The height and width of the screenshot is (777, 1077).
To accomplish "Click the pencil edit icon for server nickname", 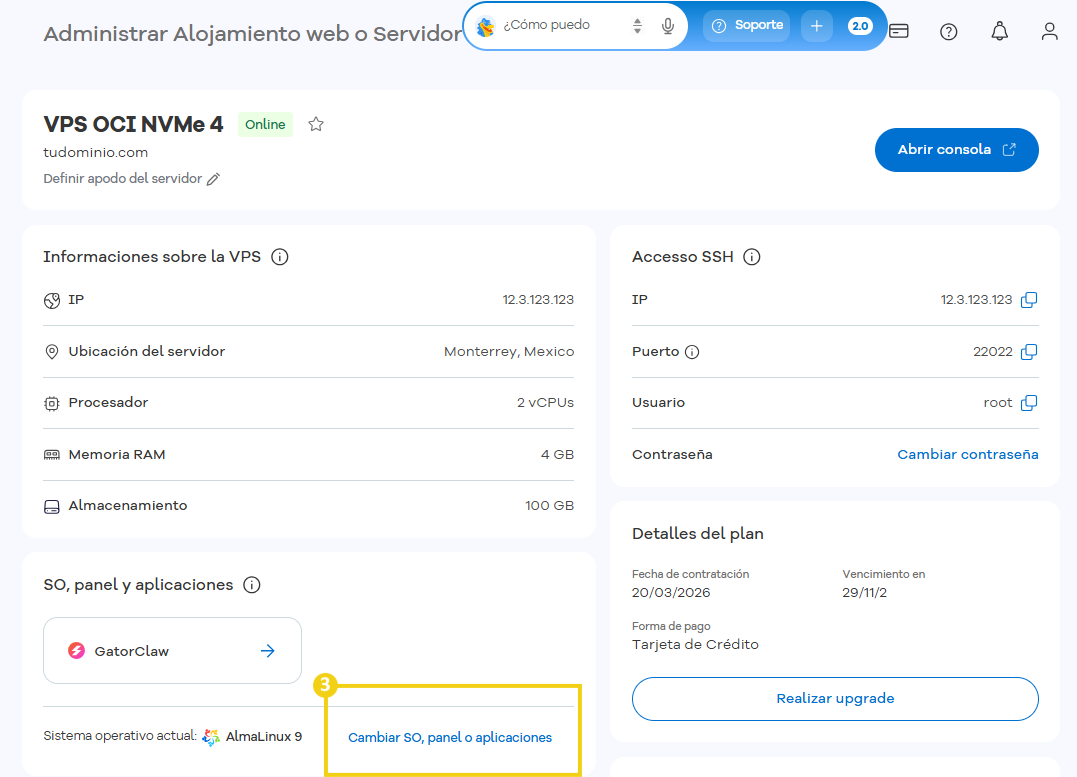I will 214,179.
